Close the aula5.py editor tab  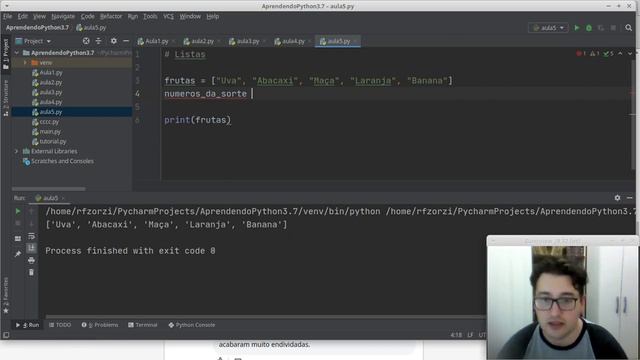coord(355,41)
